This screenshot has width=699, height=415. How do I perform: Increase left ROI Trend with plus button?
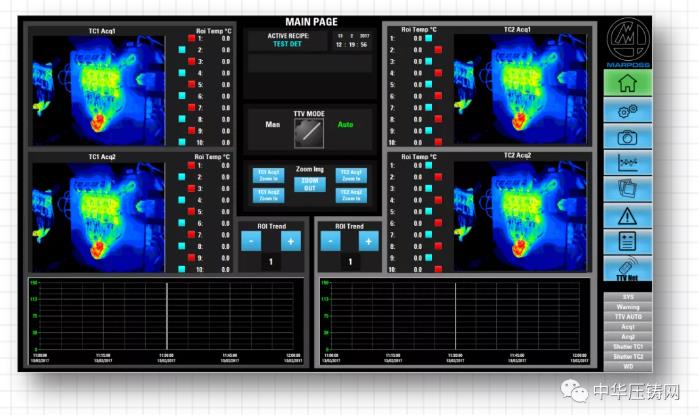(289, 241)
